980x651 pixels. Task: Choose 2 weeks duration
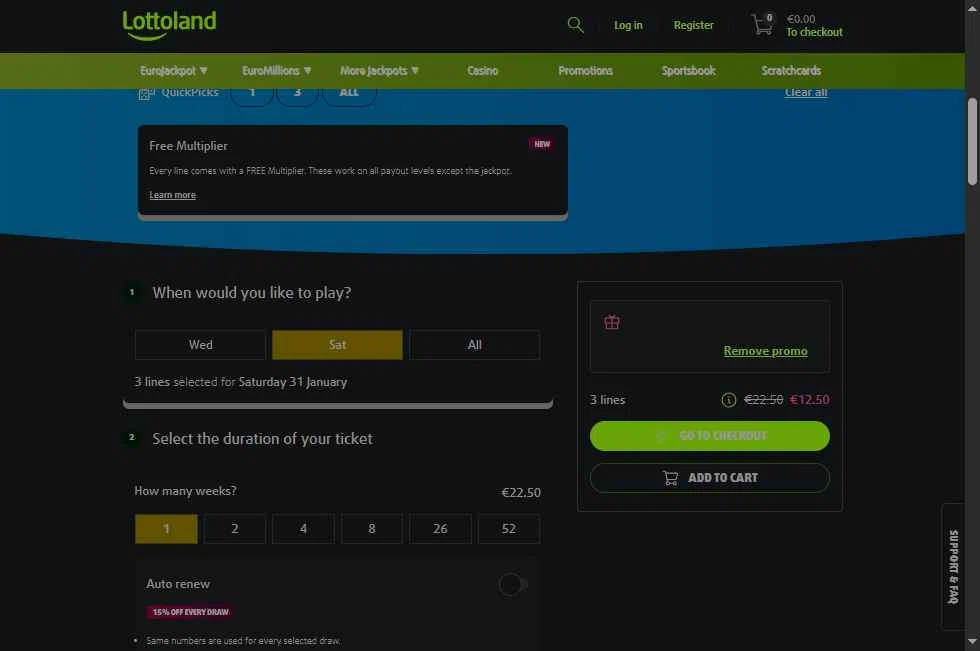pos(235,529)
